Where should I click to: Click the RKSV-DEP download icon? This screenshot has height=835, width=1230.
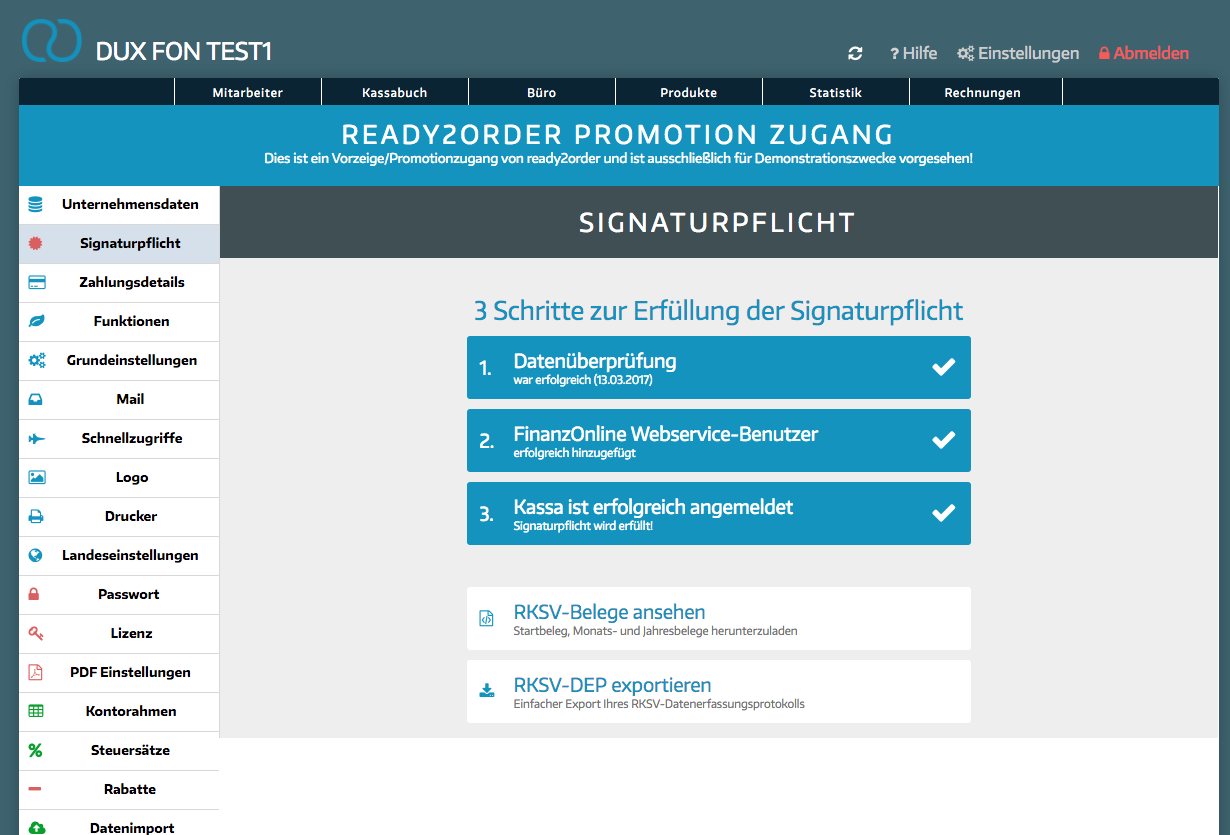click(487, 690)
